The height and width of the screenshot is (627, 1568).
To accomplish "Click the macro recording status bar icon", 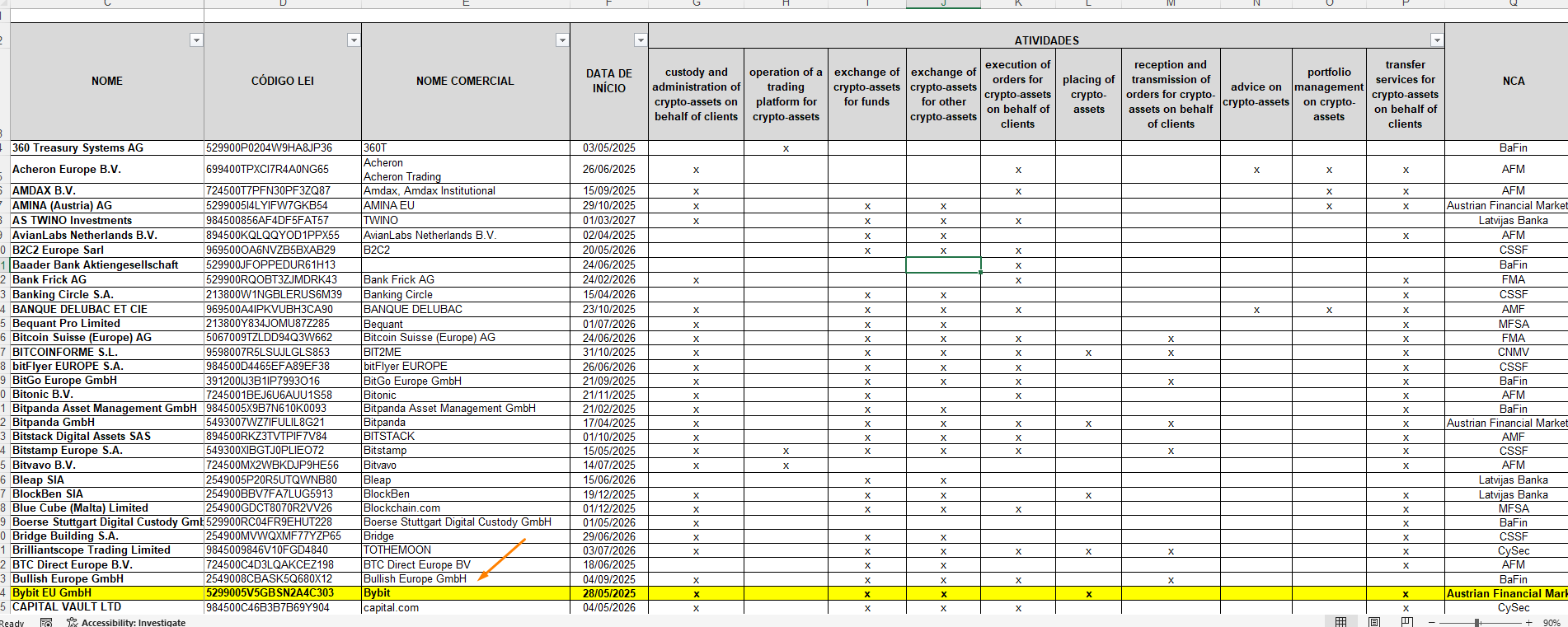I will pos(46,622).
